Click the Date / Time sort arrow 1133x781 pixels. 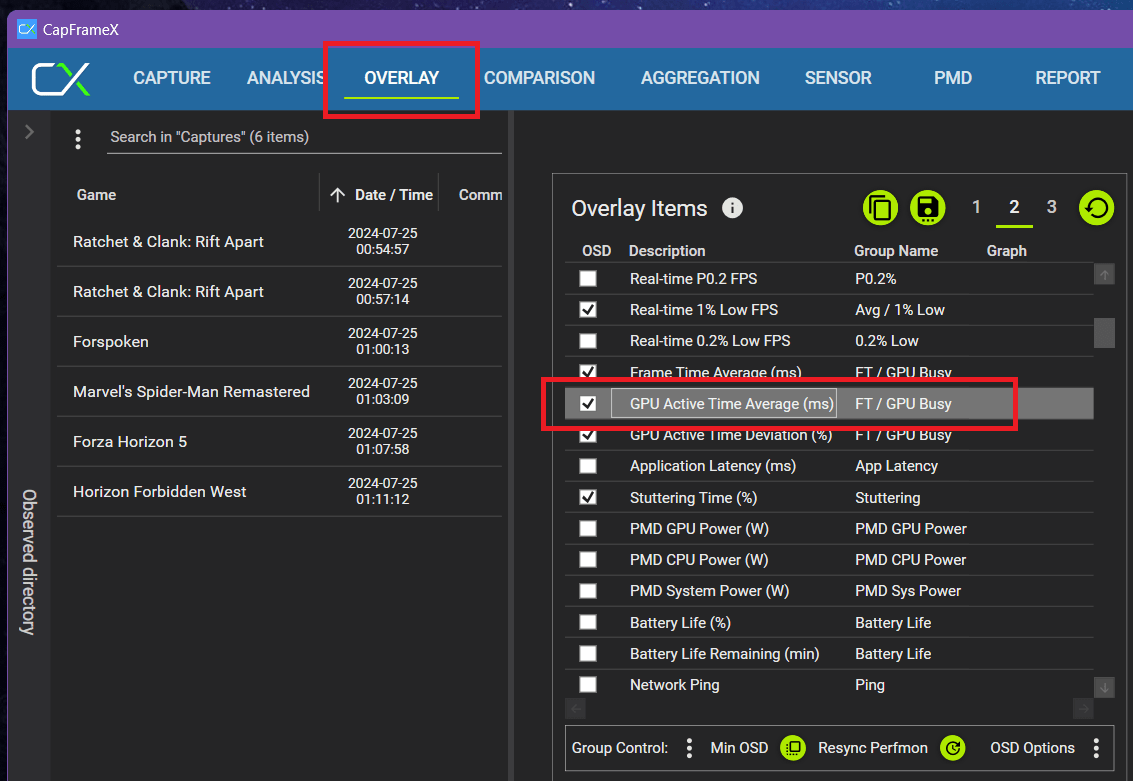click(337, 195)
